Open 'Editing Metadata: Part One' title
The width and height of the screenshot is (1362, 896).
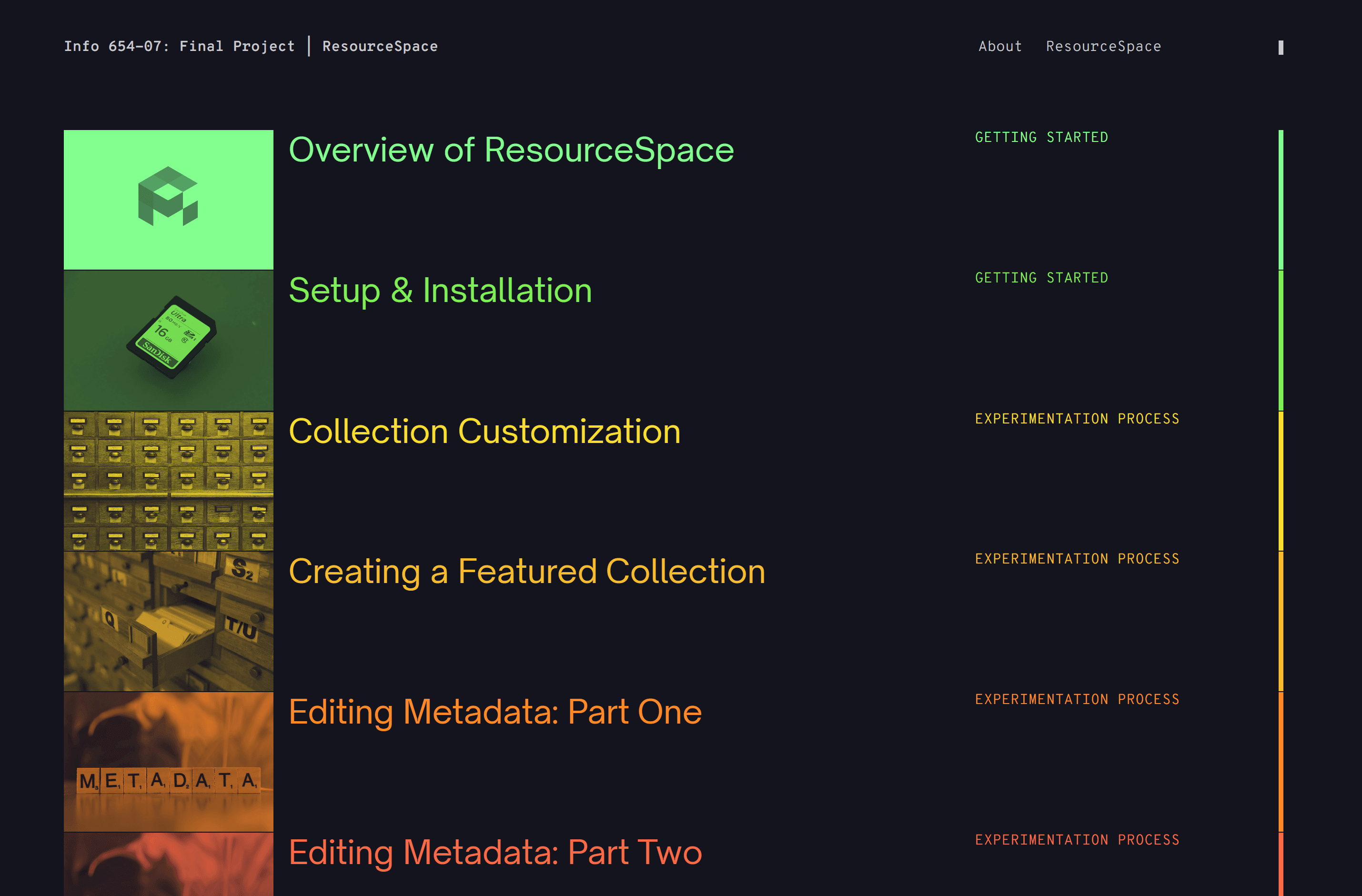(495, 712)
